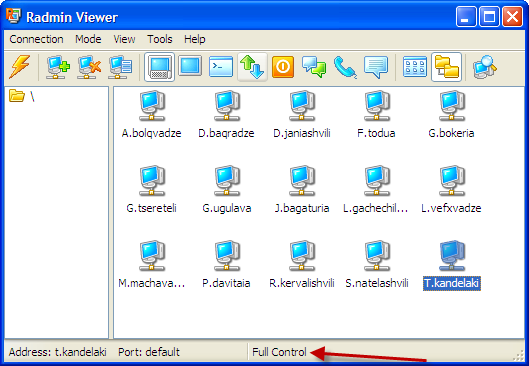Close the Radmin Viewer window
This screenshot has width=529, height=366.
coord(512,16)
